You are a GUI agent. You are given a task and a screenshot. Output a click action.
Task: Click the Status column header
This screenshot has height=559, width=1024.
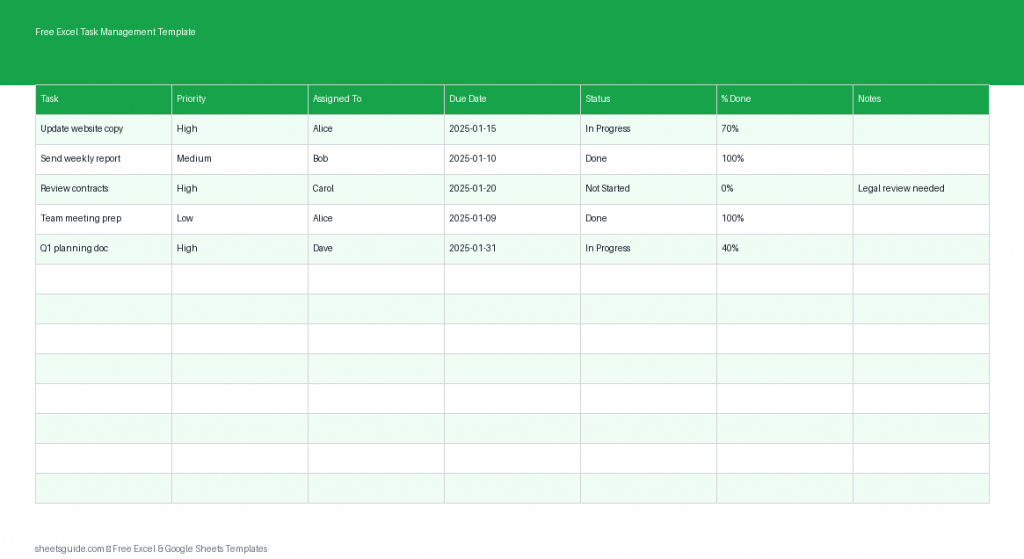click(x=648, y=99)
